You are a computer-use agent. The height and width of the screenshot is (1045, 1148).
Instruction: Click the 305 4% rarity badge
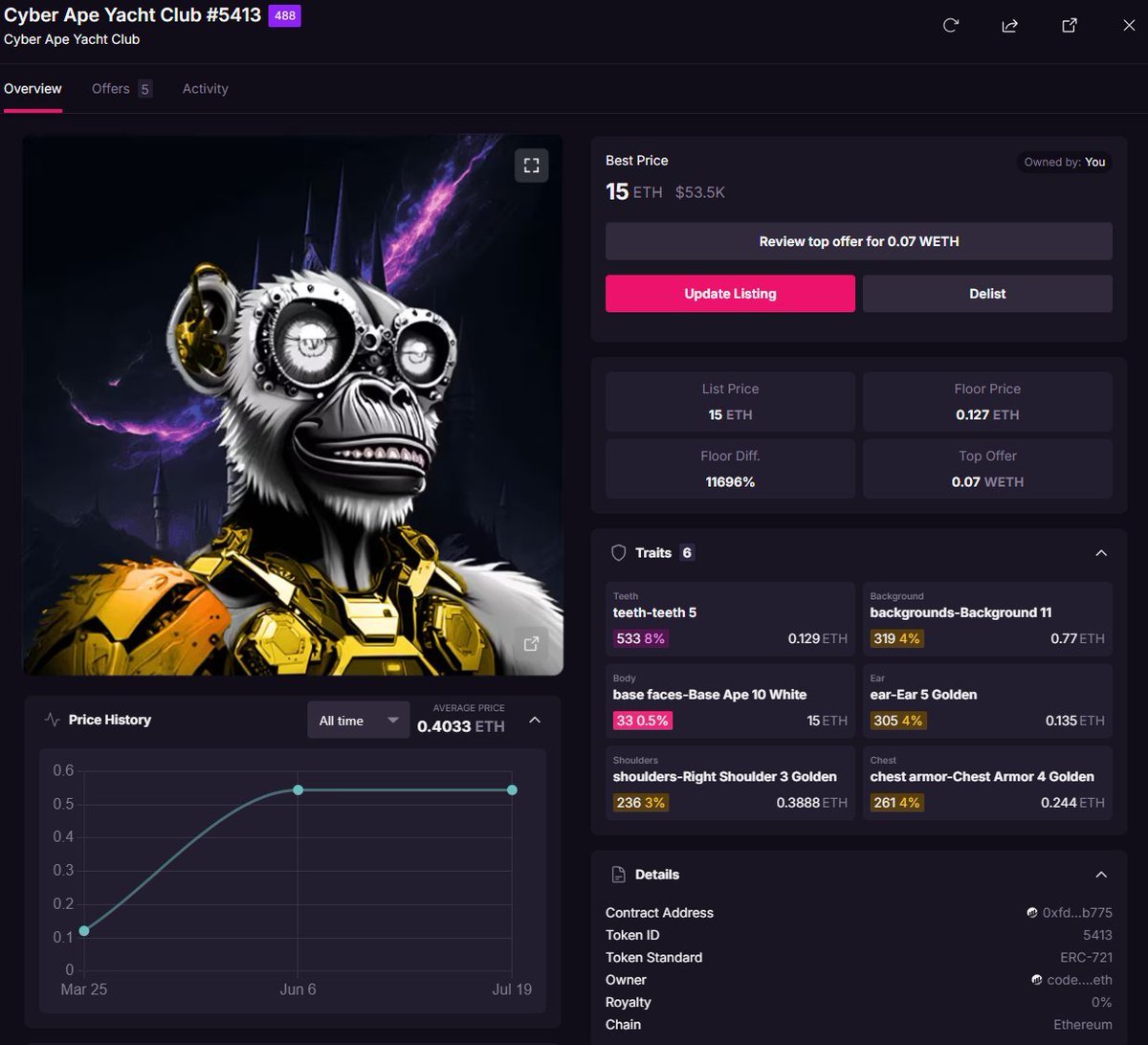(x=898, y=721)
